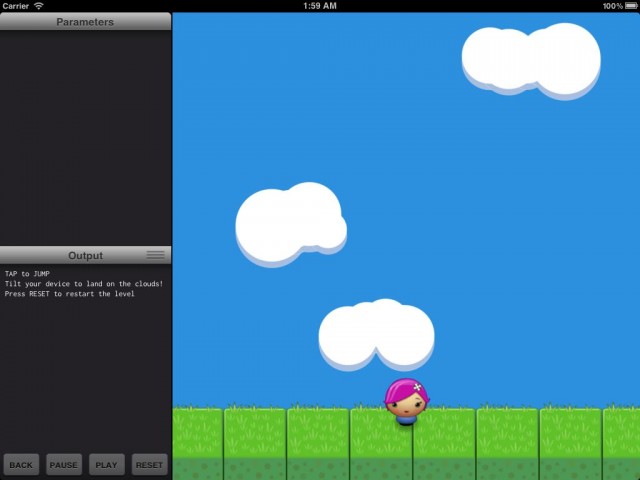Grab the Output panel drag handle

pos(155,255)
